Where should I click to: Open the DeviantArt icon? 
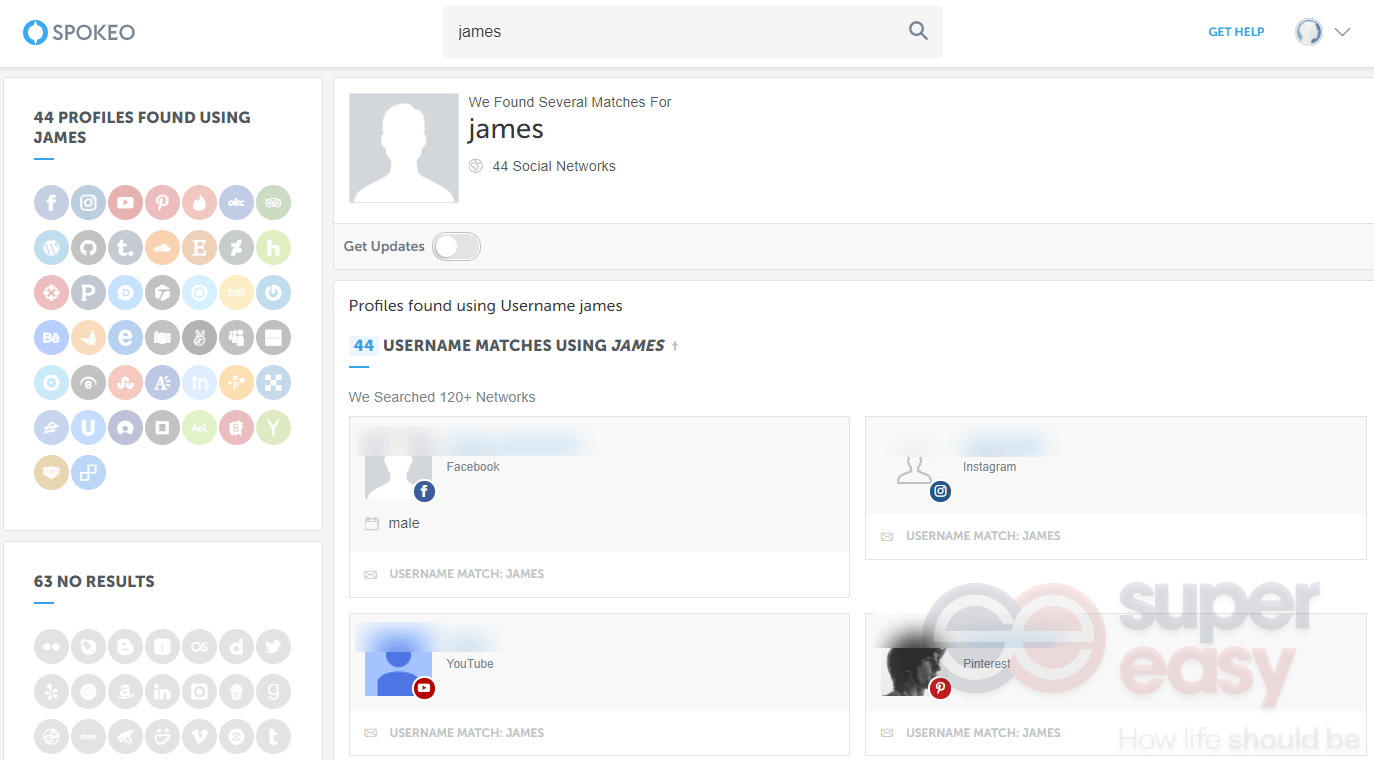tap(236, 248)
